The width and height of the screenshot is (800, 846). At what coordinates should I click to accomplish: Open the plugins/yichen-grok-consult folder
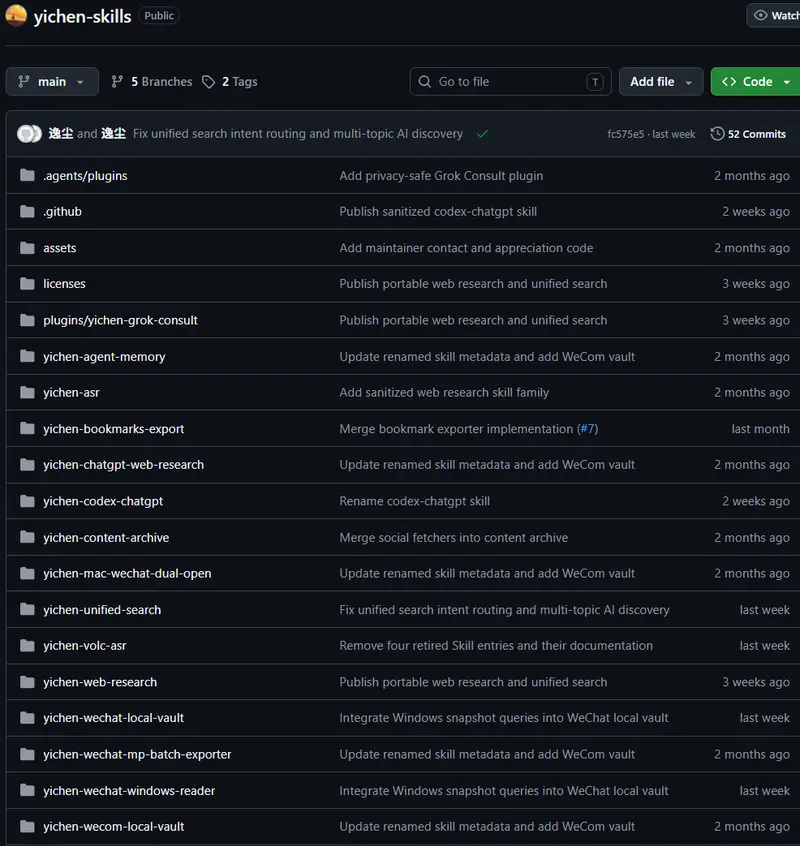(120, 320)
